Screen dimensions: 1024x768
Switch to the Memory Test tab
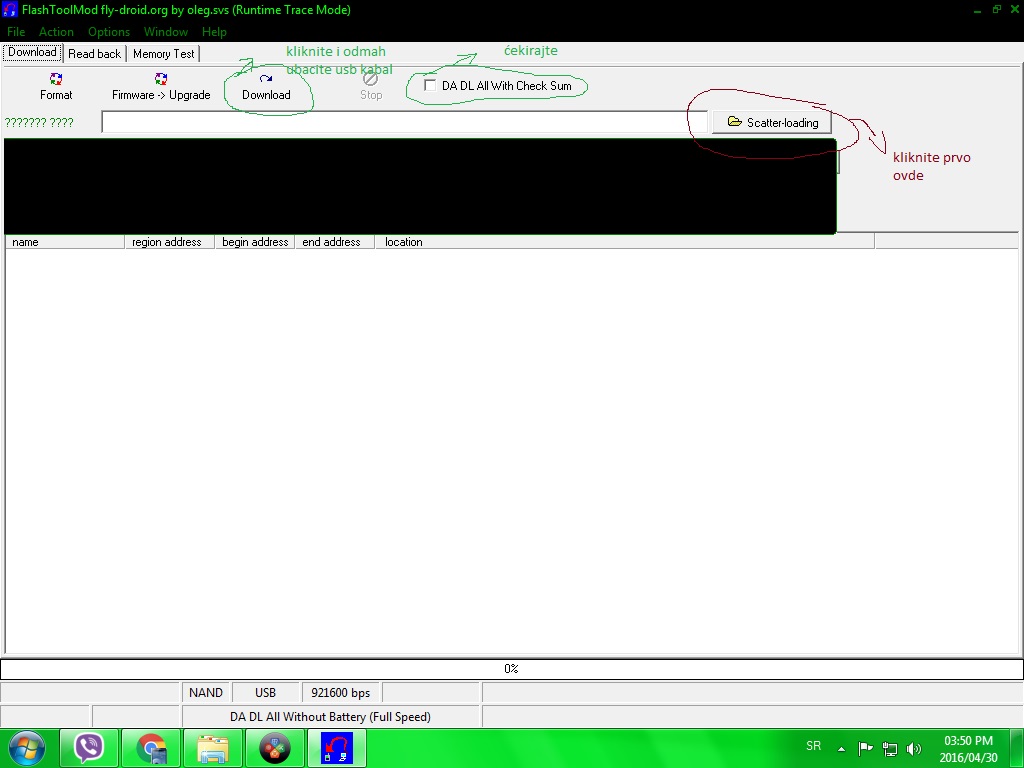coord(163,54)
